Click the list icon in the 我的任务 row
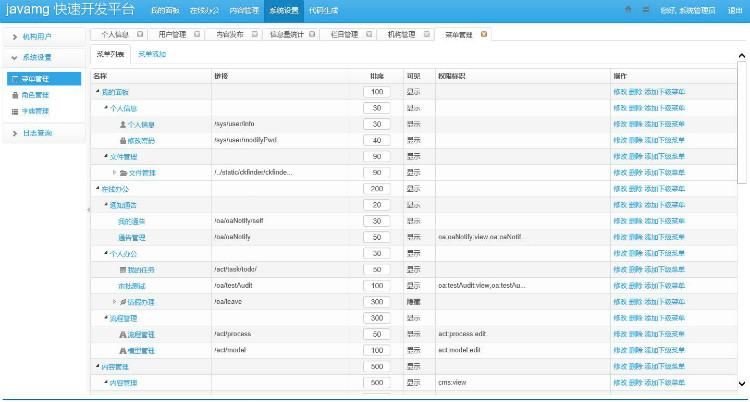The width and height of the screenshot is (750, 402). (123, 270)
